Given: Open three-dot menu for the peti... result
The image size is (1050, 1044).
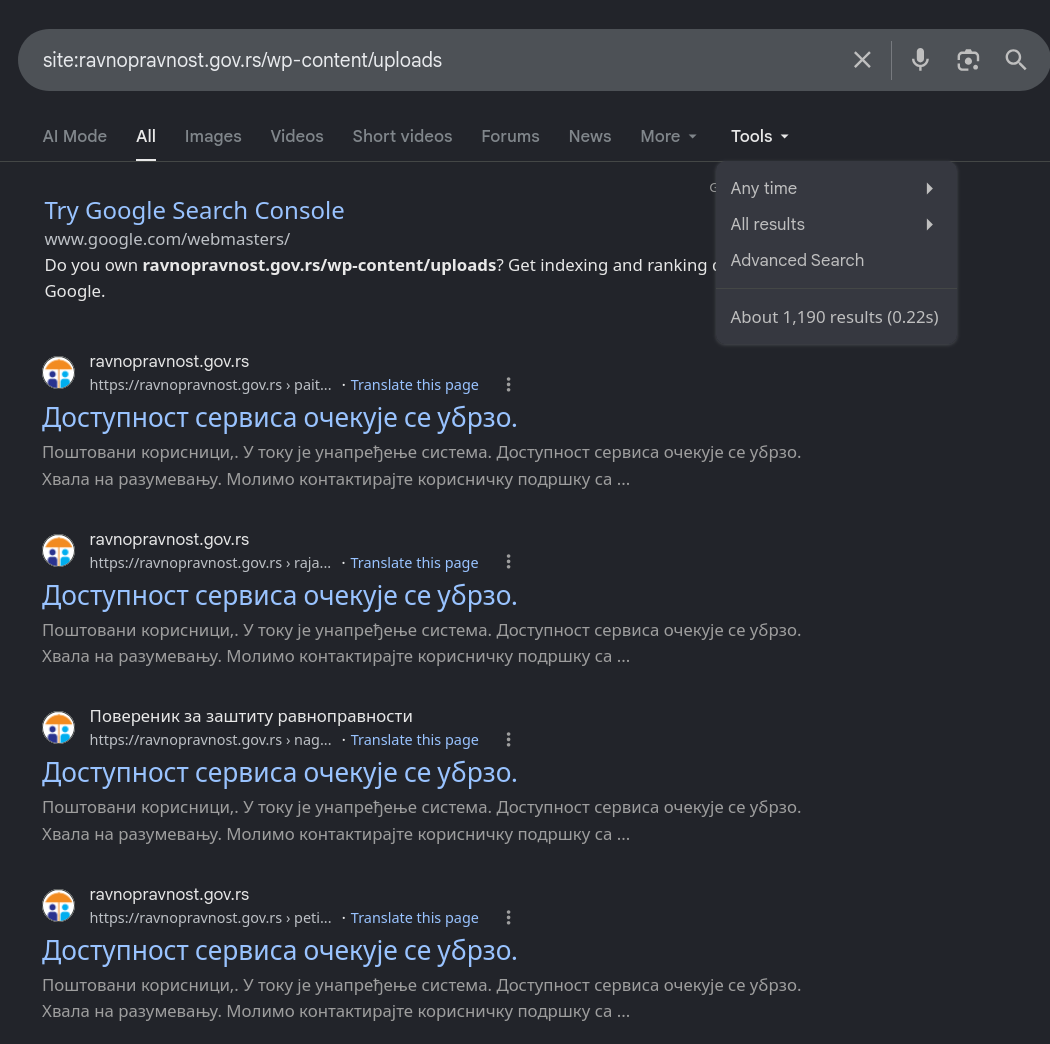Looking at the screenshot, I should click(x=508, y=917).
